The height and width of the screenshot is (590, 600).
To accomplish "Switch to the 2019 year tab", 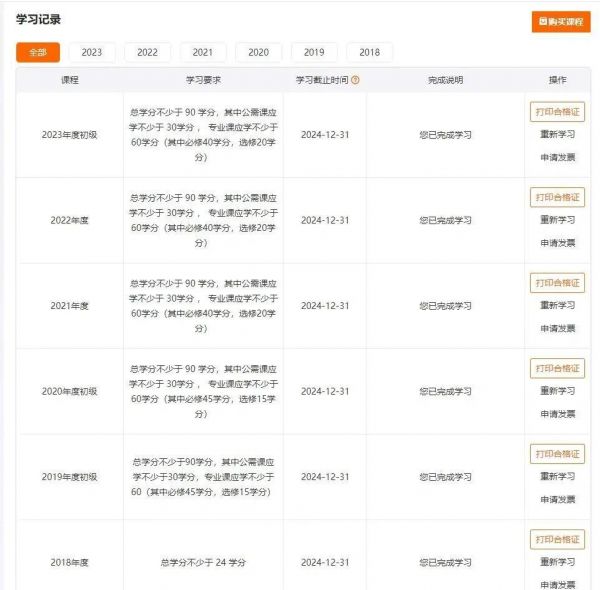I will pos(314,52).
